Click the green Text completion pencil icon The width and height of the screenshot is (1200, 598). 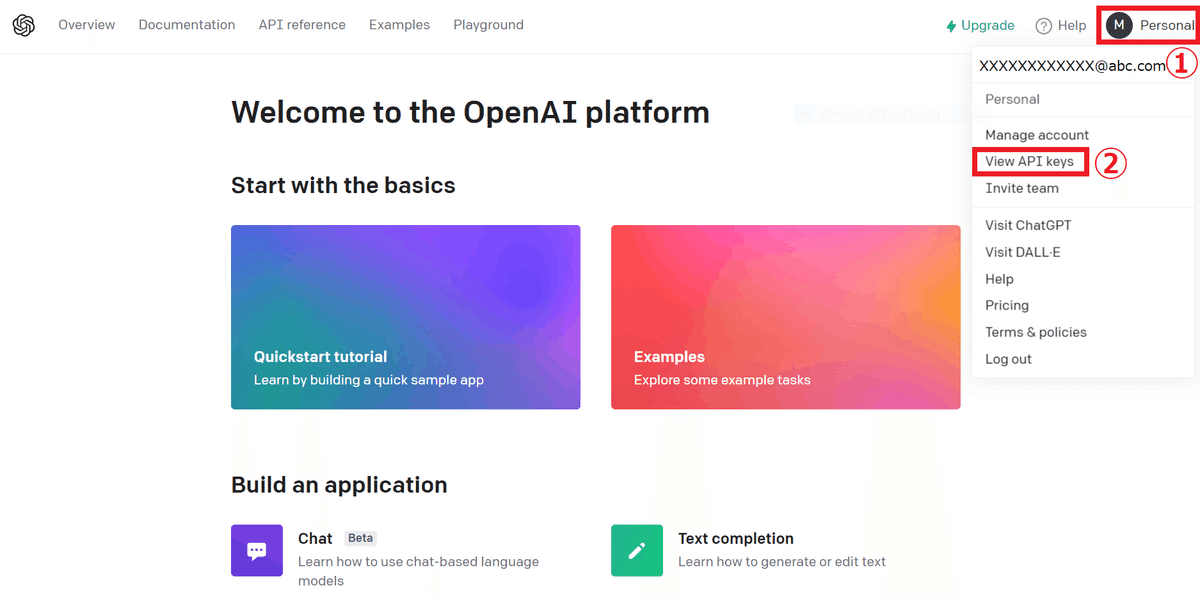coord(637,550)
